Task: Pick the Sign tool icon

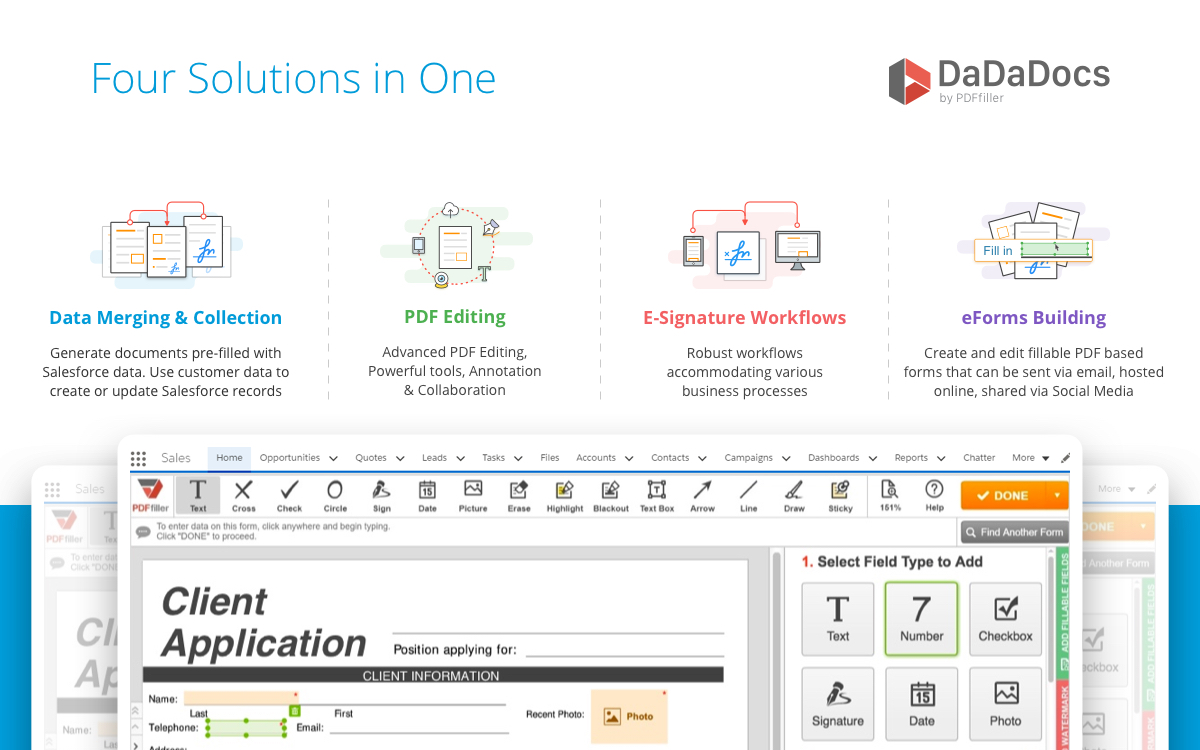Action: 381,495
